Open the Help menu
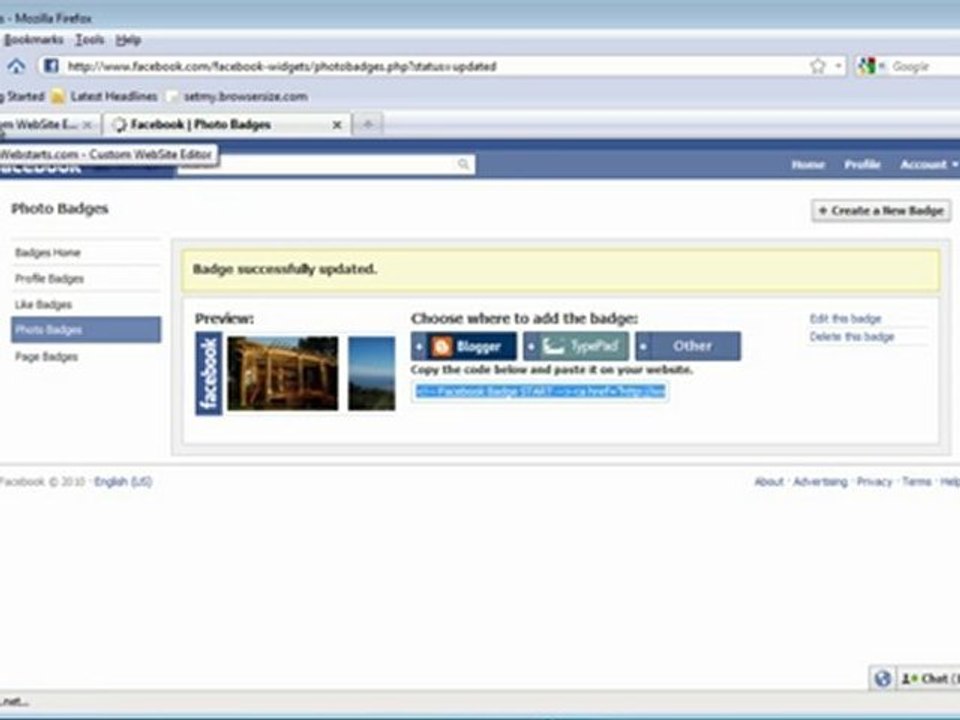960x720 pixels. coord(129,40)
